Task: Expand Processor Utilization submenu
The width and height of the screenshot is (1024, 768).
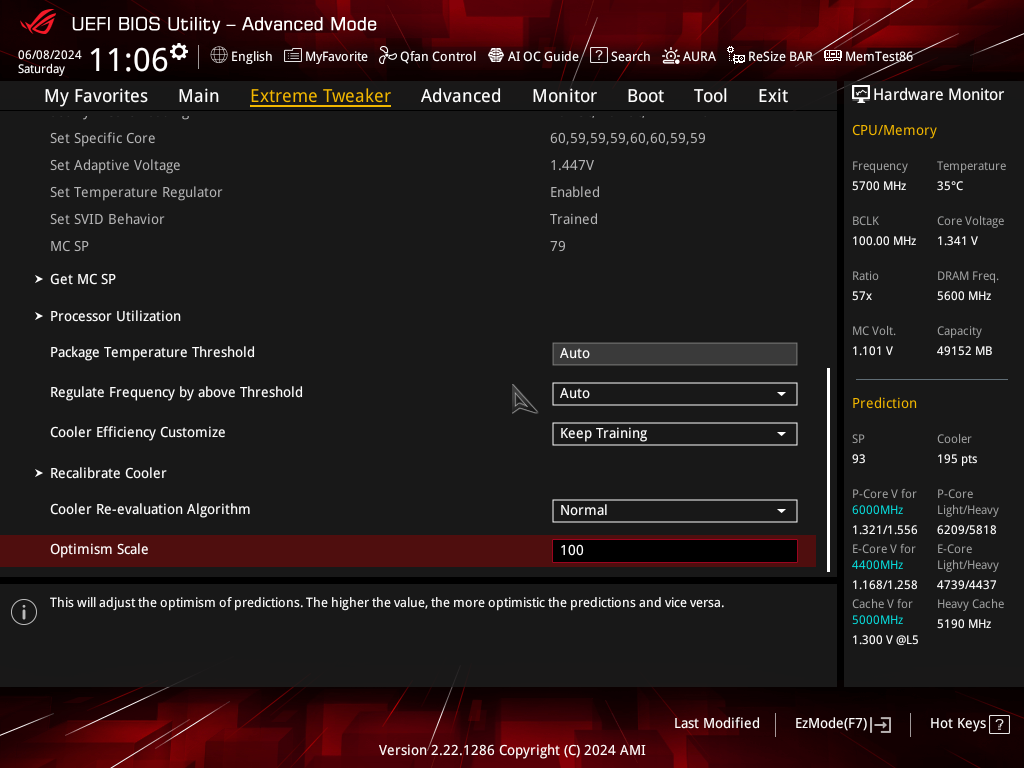Action: pos(116,316)
